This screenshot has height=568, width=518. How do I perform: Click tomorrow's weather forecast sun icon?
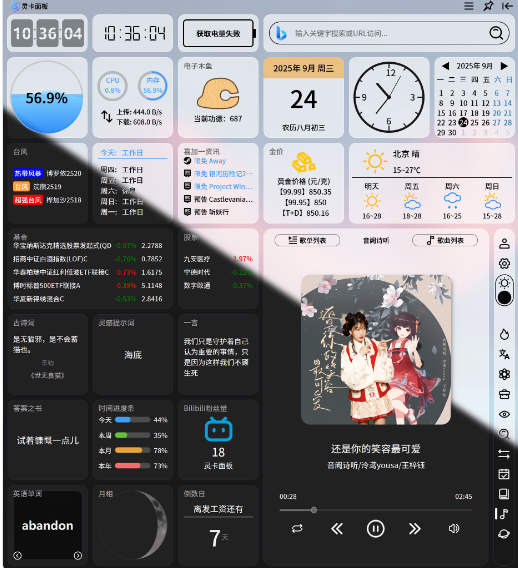tap(372, 201)
